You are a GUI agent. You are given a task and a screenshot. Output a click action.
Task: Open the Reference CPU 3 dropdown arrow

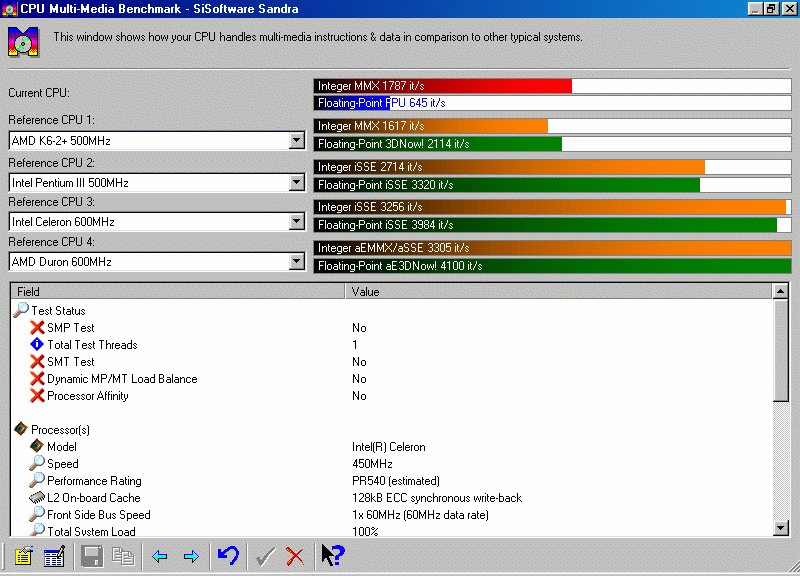point(296,221)
